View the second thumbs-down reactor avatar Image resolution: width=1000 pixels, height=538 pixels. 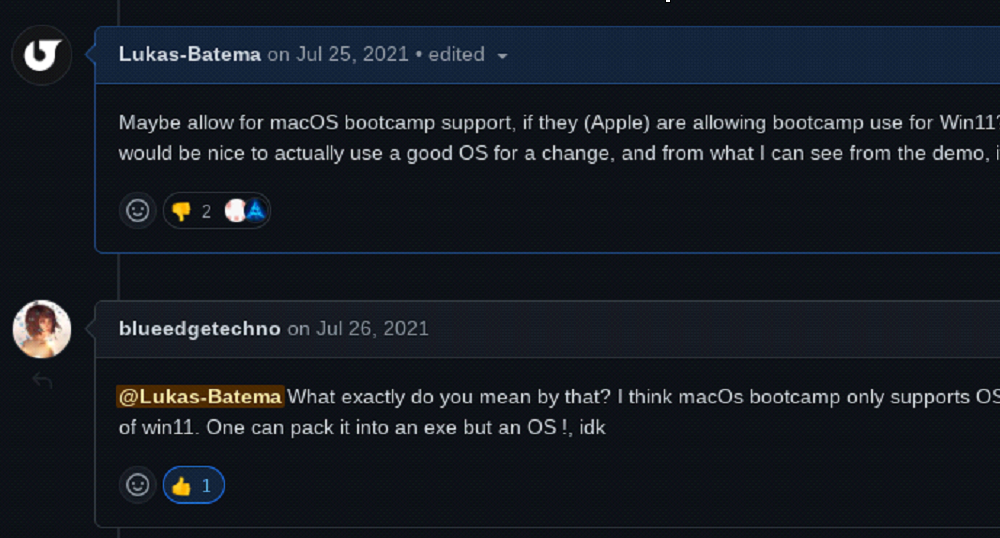(254, 211)
